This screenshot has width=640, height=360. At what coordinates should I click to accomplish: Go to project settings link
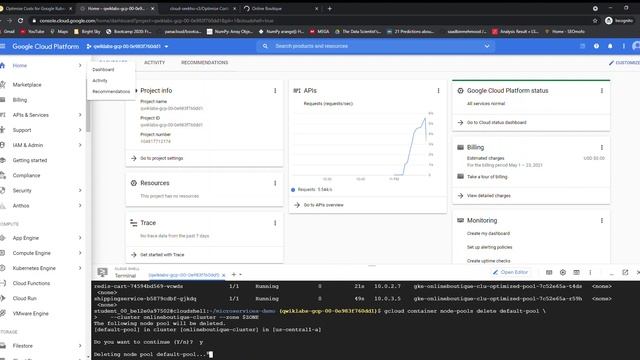click(162, 158)
